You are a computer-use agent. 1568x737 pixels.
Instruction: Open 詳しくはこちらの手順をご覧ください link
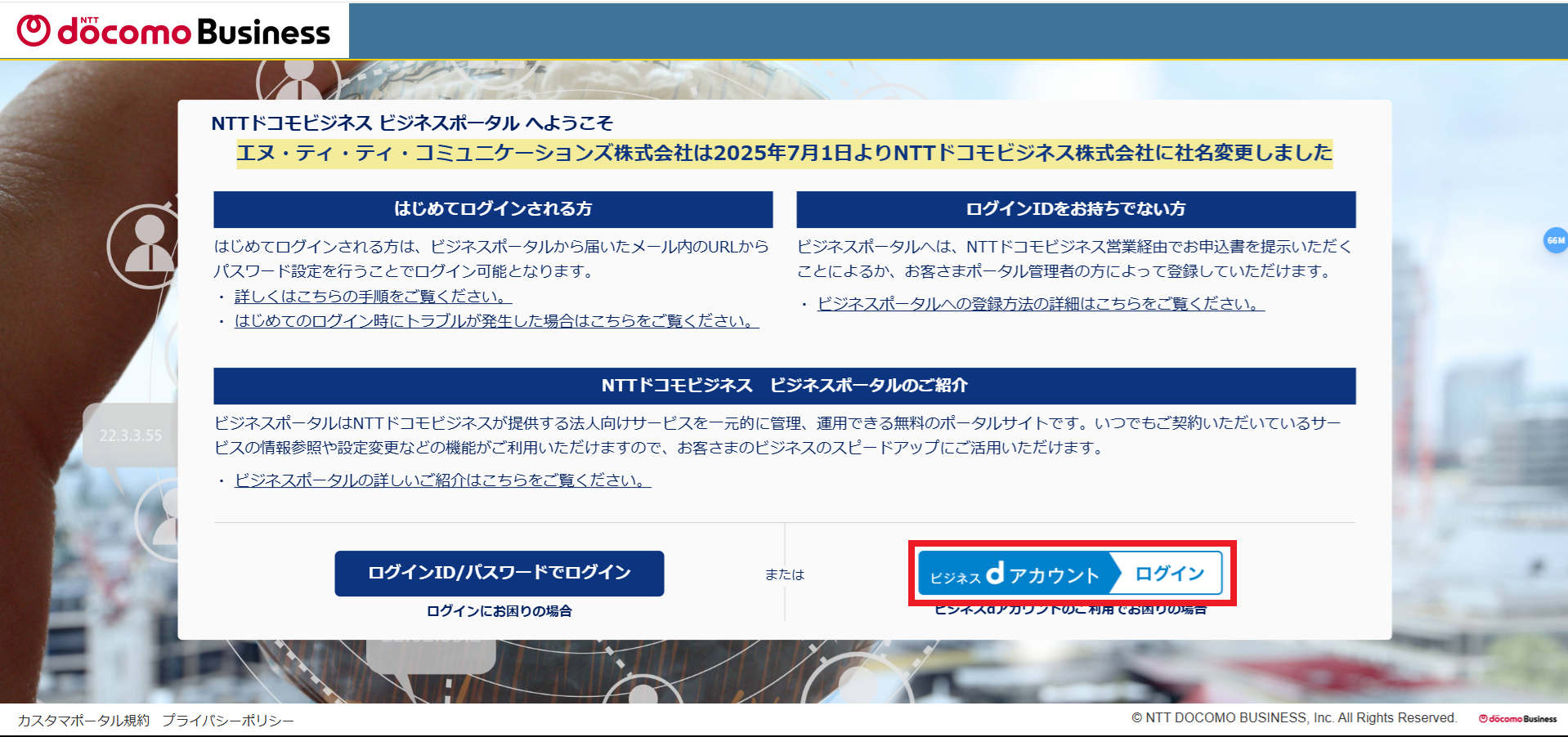(x=373, y=297)
